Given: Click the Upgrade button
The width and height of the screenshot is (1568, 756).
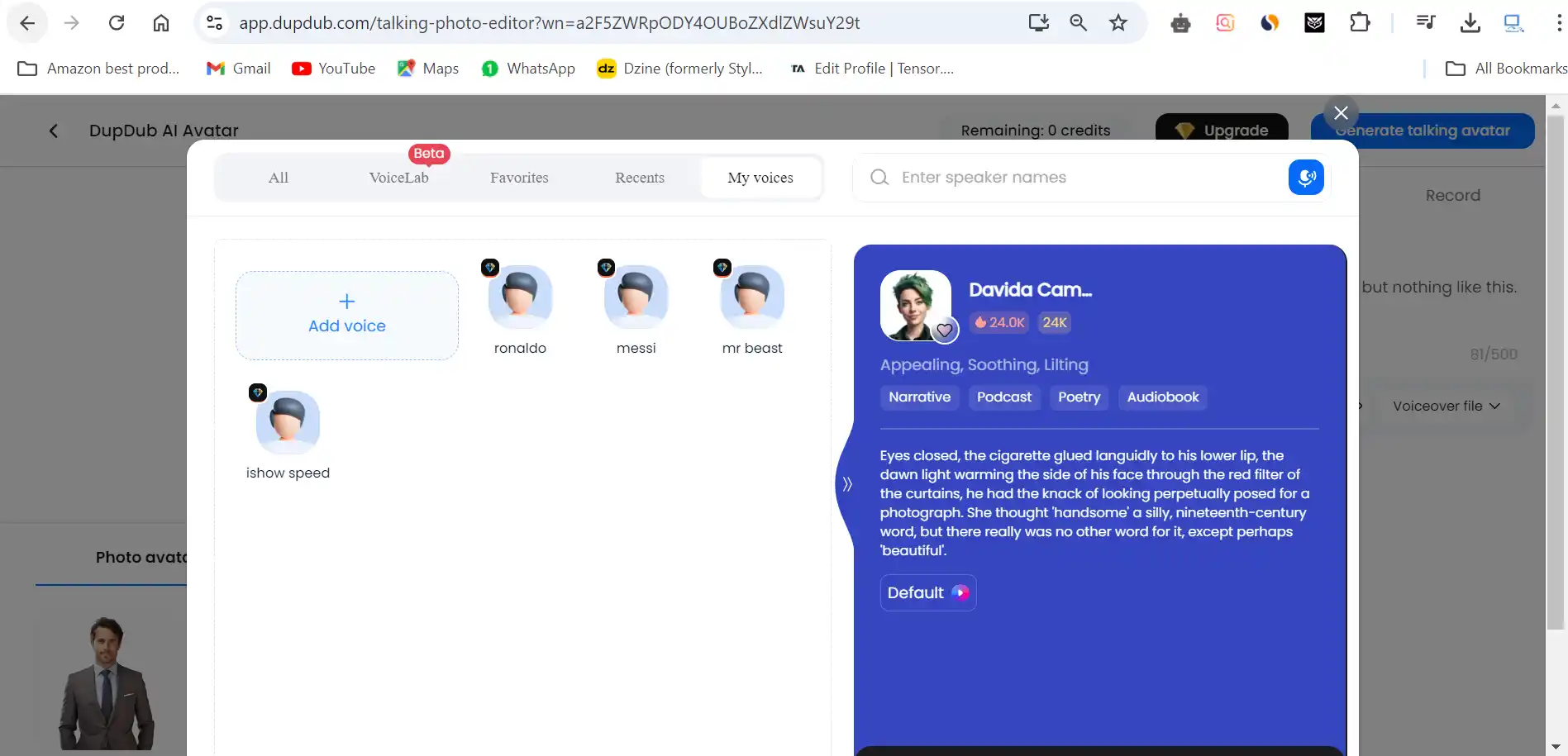Looking at the screenshot, I should pyautogui.click(x=1222, y=130).
